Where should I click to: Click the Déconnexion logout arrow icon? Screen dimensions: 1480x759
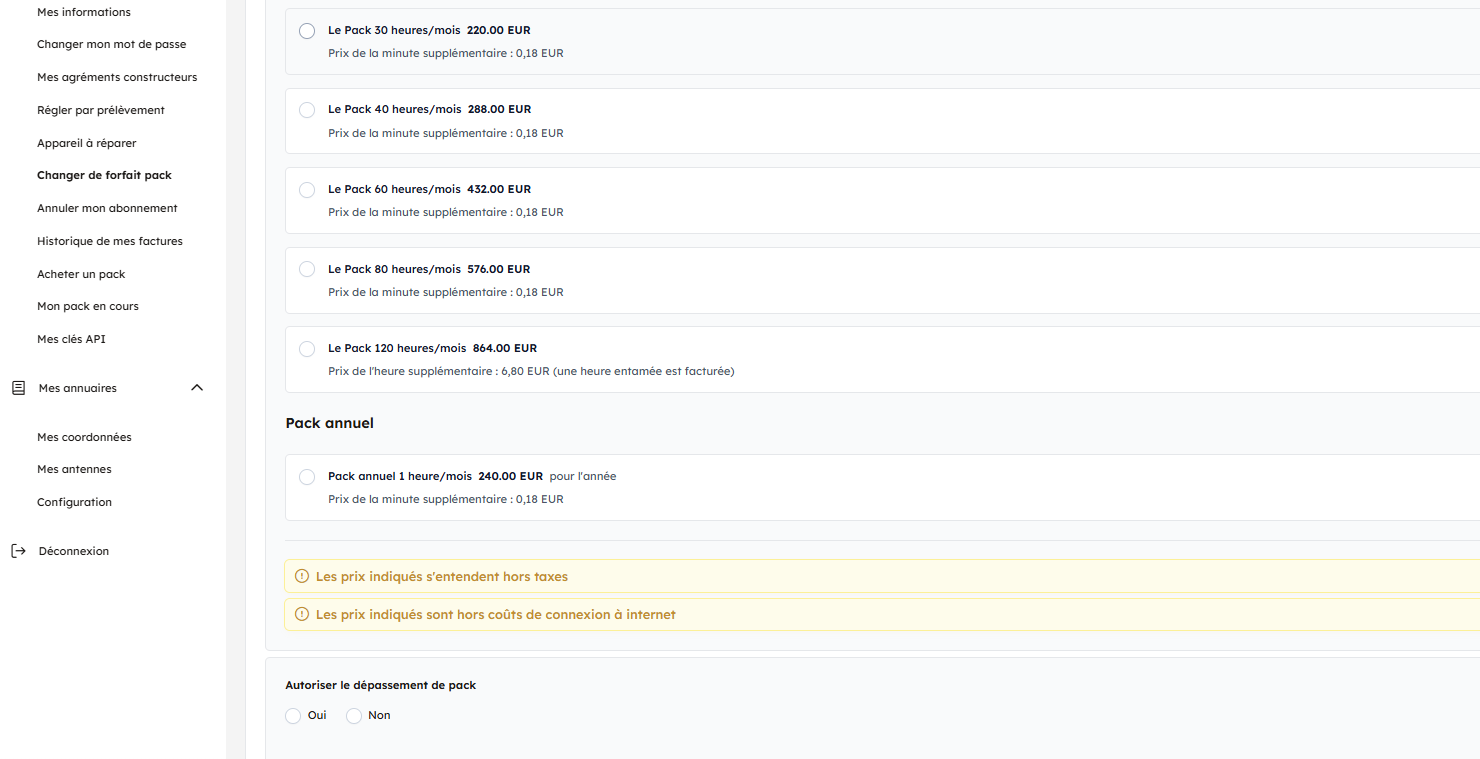[18, 551]
